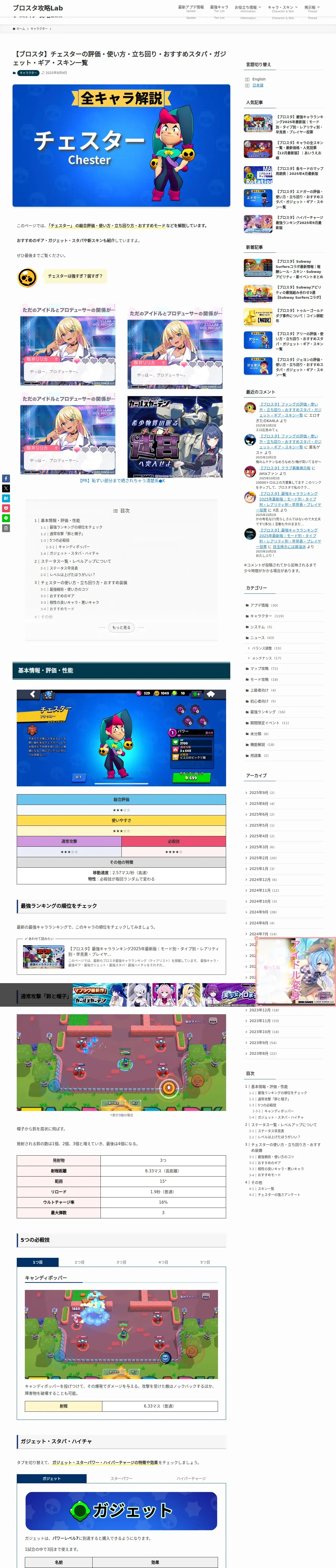Viewport: 336px width, 1568px height.
Task: Open the 掲示板 header dropdown
Action: 312,9
